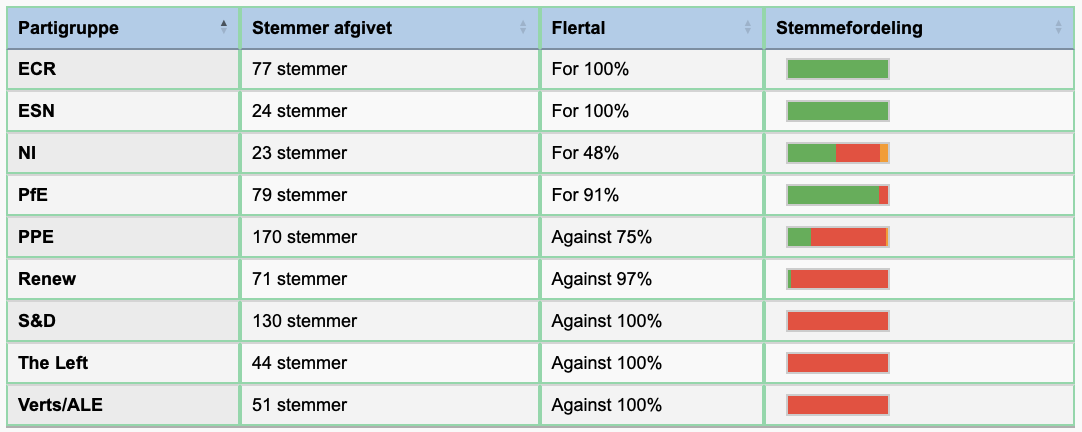Click sort arrows in Stemmefordeling column header
This screenshot has height=432, width=1082.
click(x=1059, y=28)
